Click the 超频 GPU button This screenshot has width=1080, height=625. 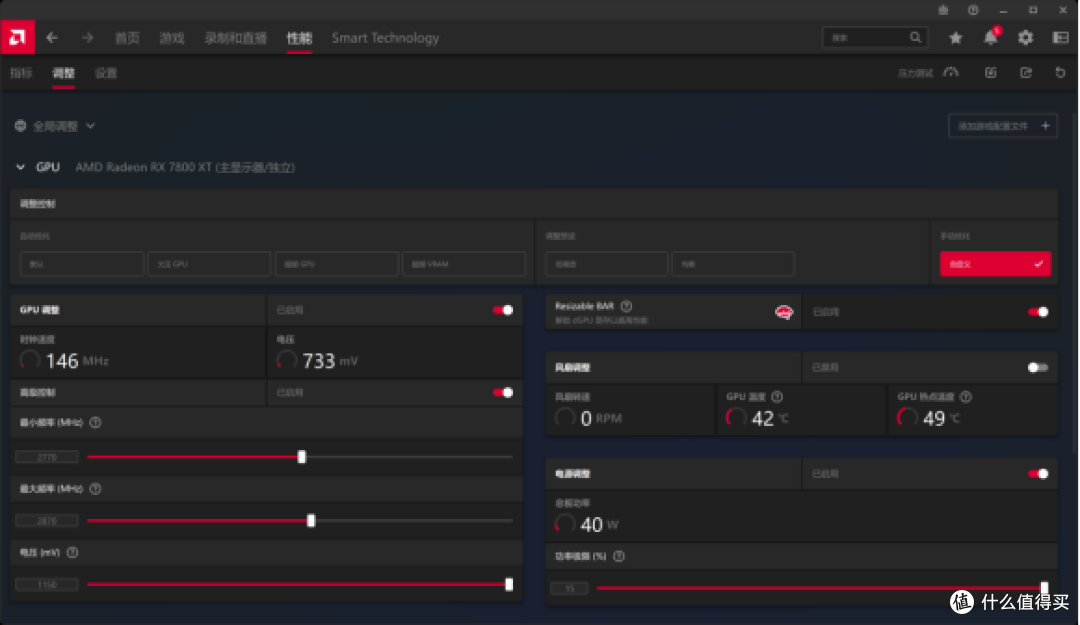coord(337,264)
